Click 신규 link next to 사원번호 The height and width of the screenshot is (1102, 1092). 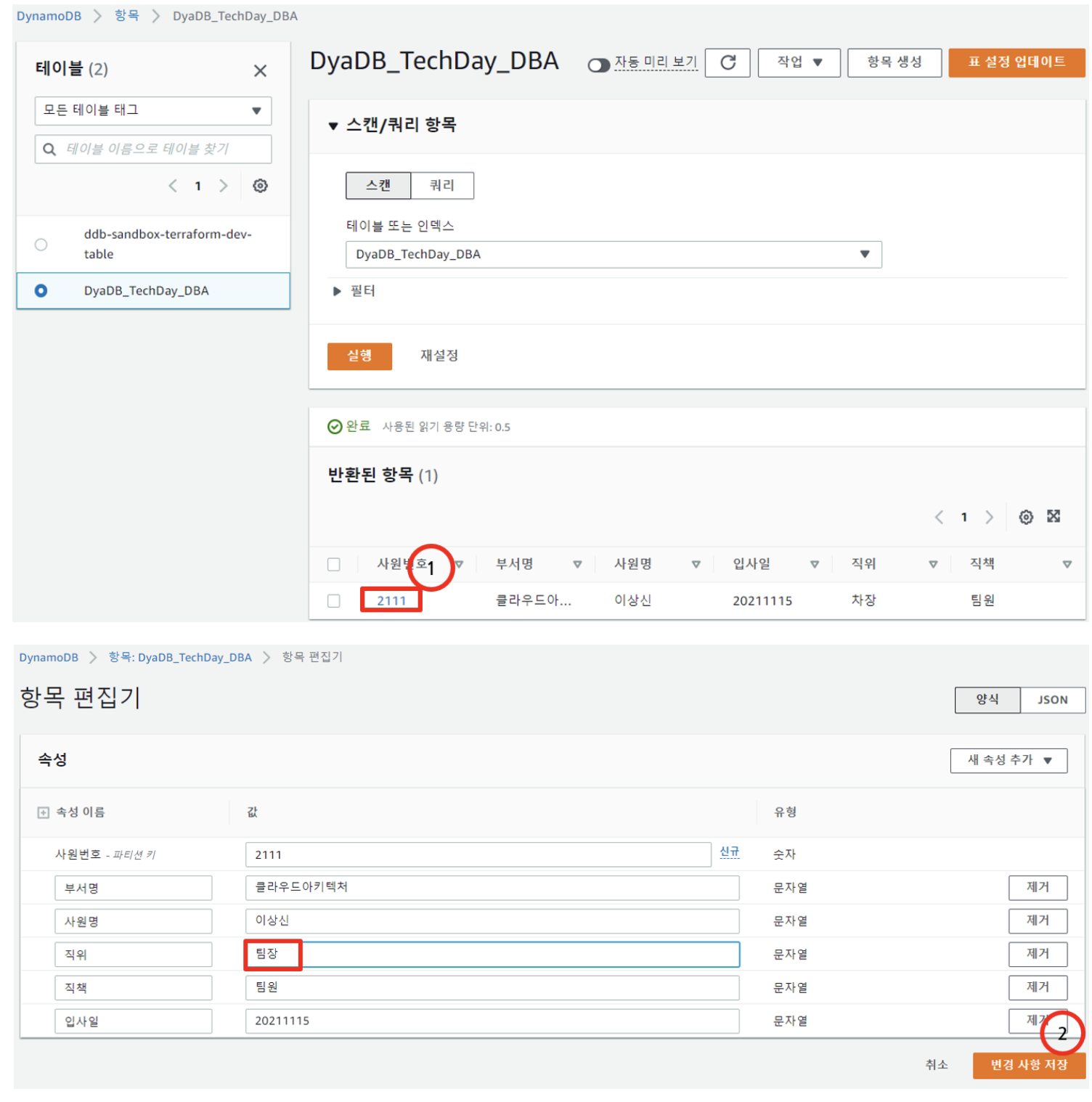(x=730, y=852)
